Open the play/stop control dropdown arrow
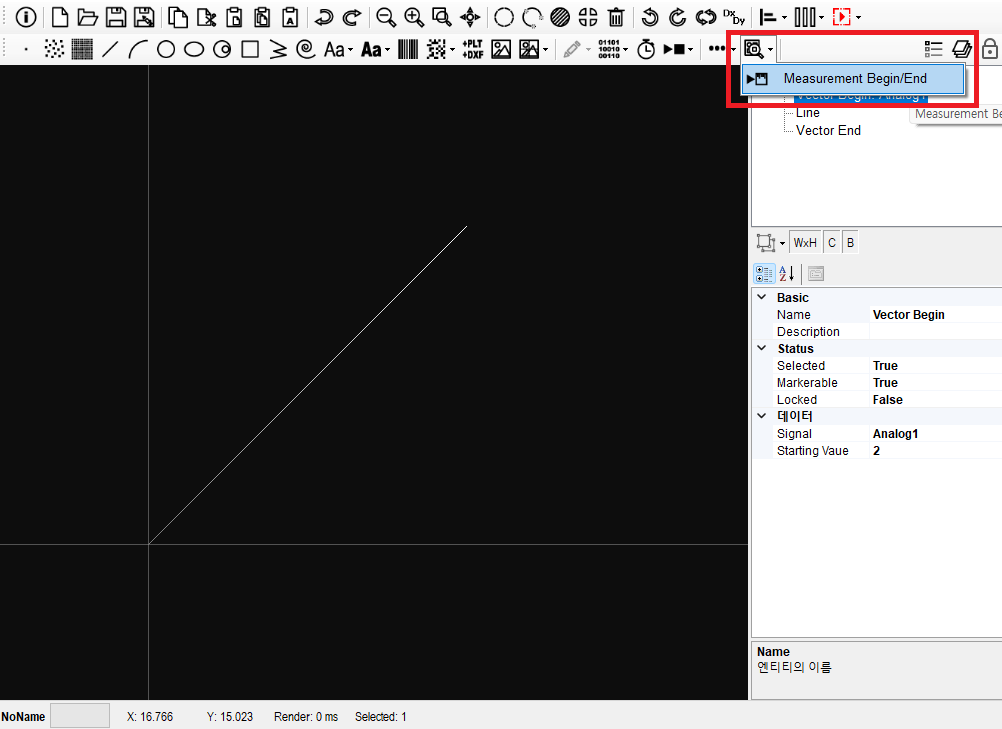1002x729 pixels. 691,50
